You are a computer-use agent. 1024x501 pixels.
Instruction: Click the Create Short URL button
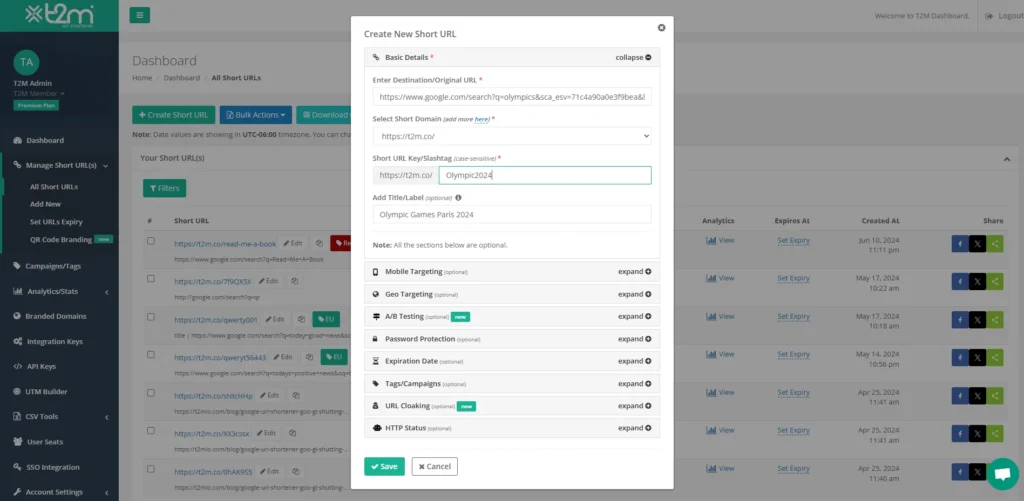coord(173,115)
